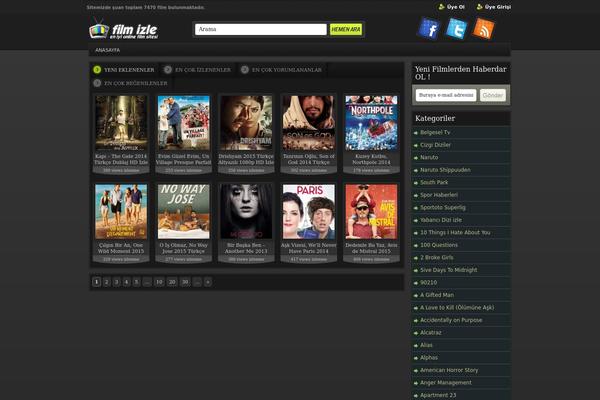Open the RSS feed icon
600x400 pixels.
point(484,28)
